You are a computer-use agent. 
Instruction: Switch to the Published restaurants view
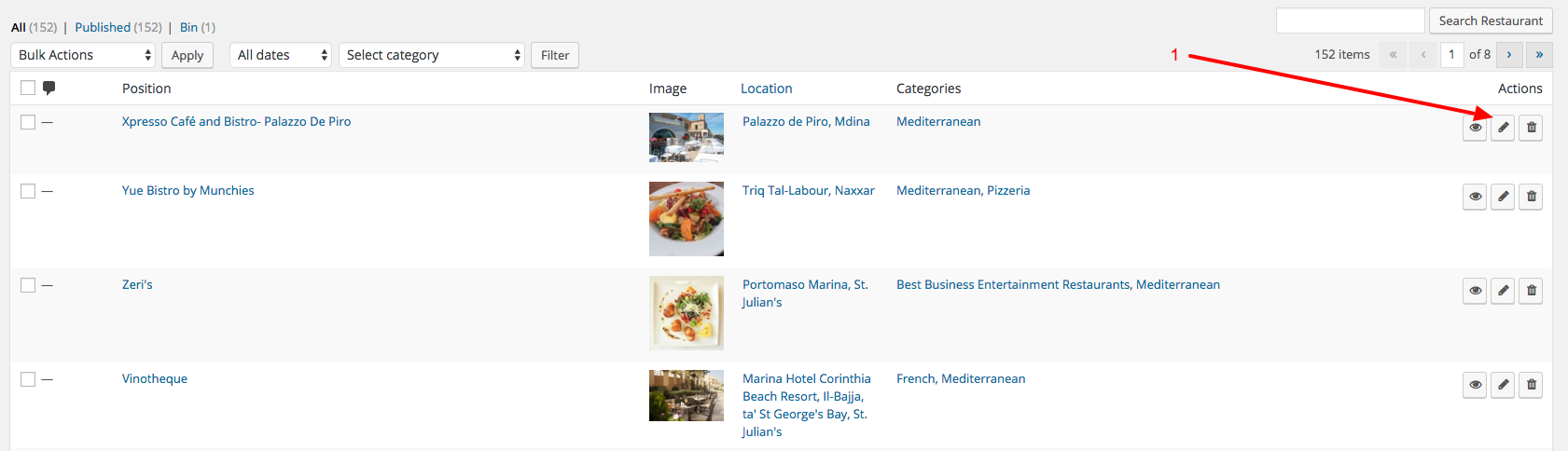click(103, 27)
